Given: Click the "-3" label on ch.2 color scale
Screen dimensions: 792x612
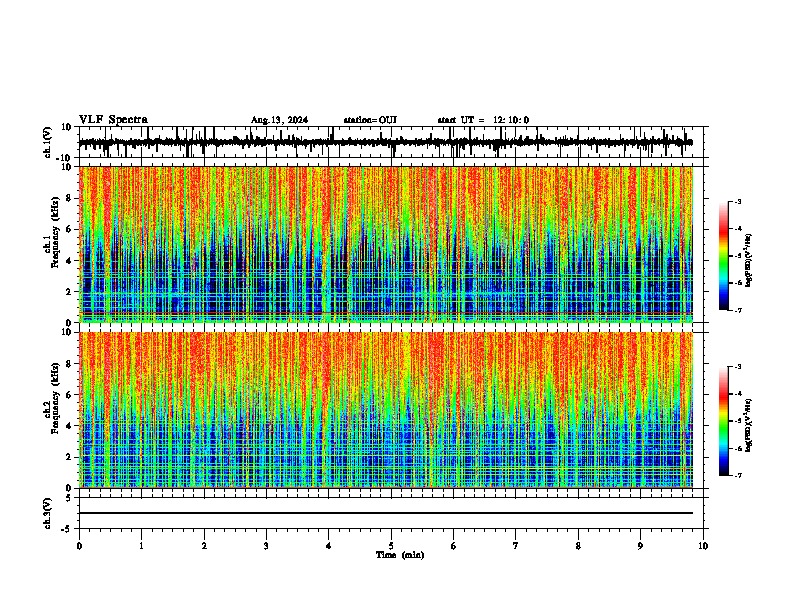Looking at the screenshot, I should [738, 367].
